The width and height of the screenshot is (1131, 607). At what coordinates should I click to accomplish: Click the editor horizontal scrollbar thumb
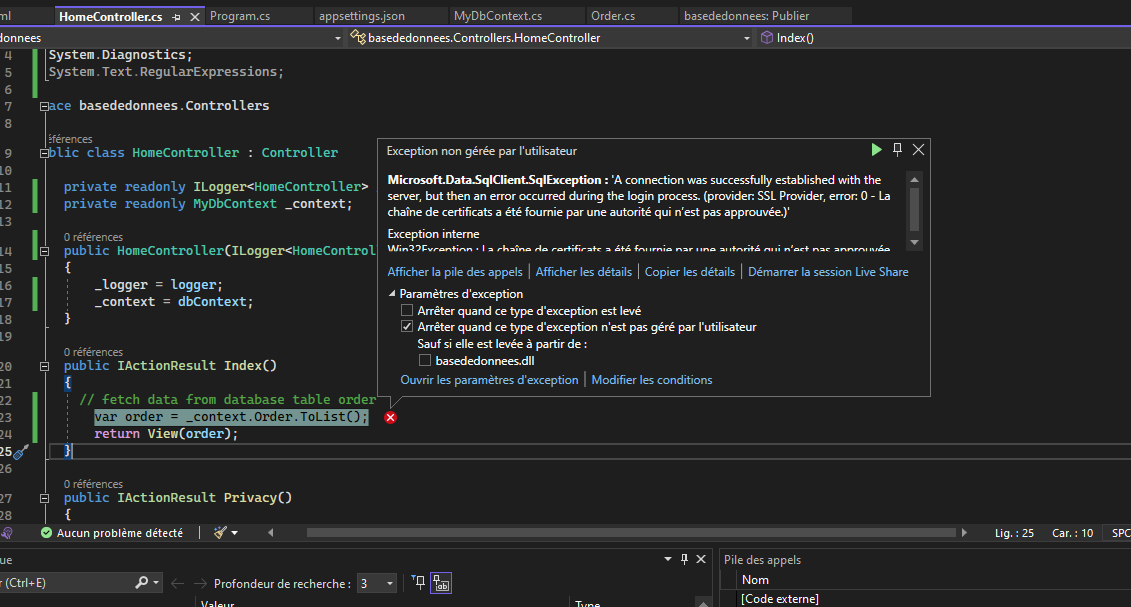point(631,533)
